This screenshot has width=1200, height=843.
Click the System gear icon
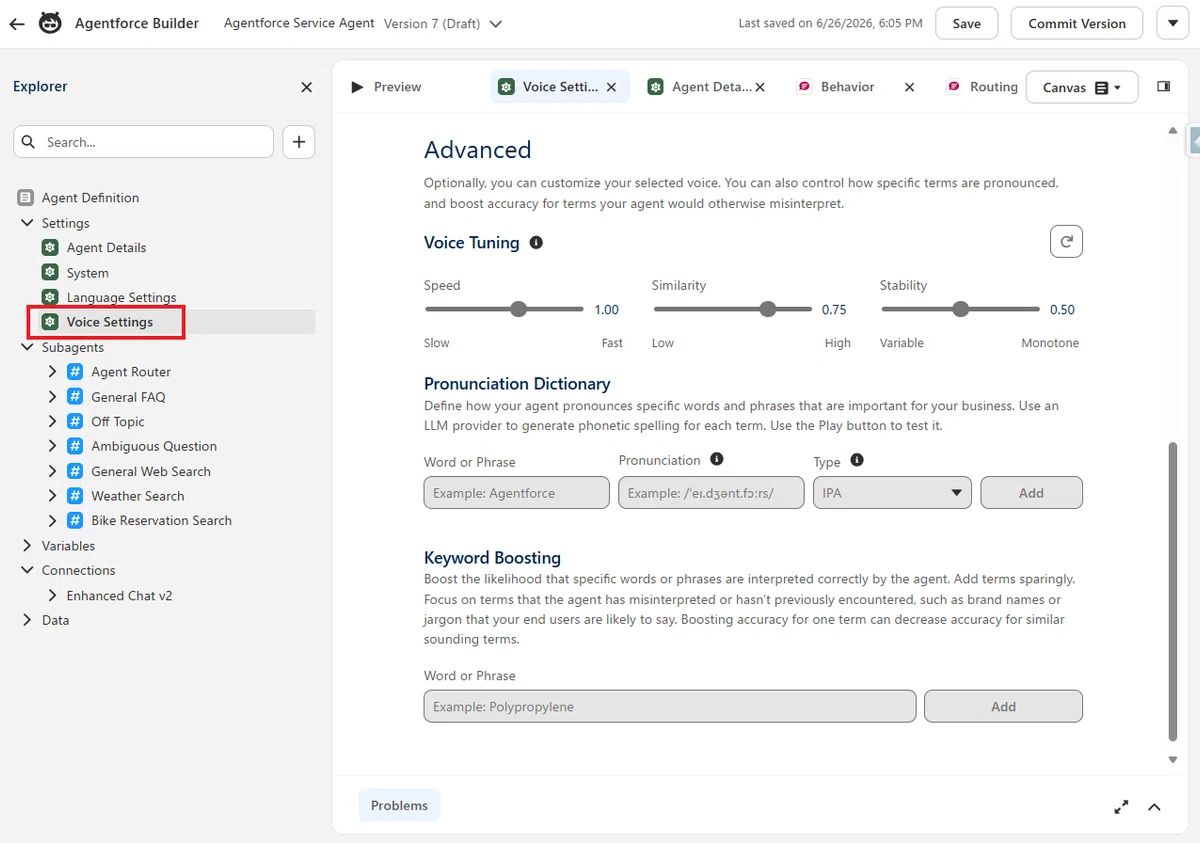tap(50, 272)
